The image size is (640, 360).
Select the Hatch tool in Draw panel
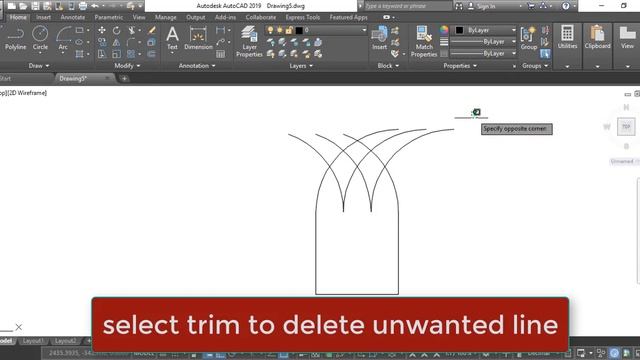[80, 54]
